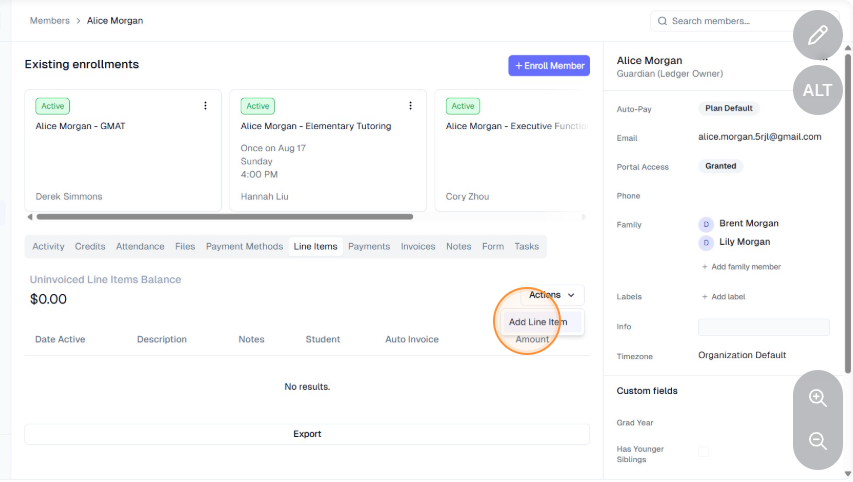Toggle Has Younger Siblings checkbox

(x=703, y=452)
